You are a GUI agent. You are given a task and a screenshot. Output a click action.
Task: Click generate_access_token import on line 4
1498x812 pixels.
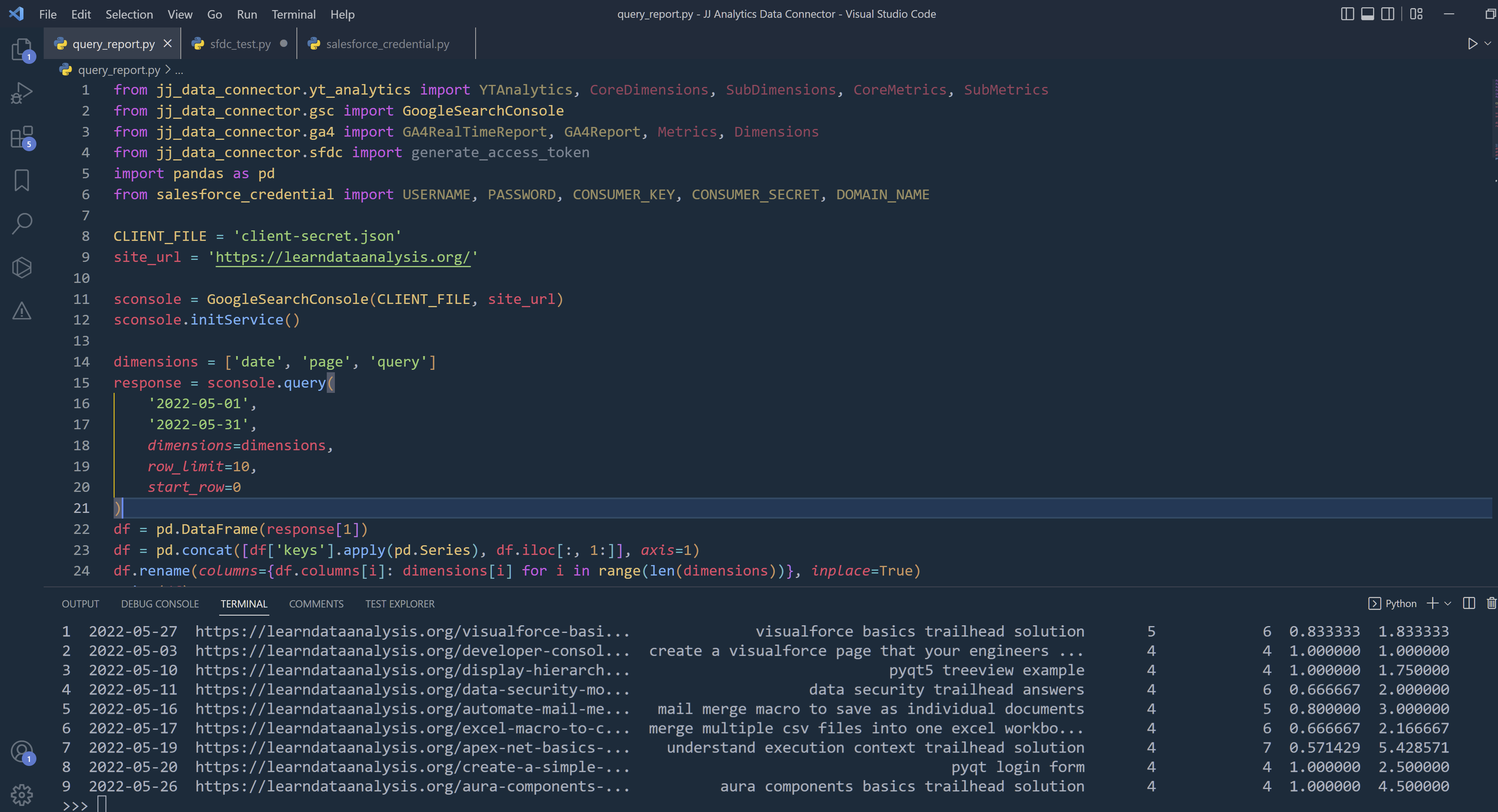point(500,152)
